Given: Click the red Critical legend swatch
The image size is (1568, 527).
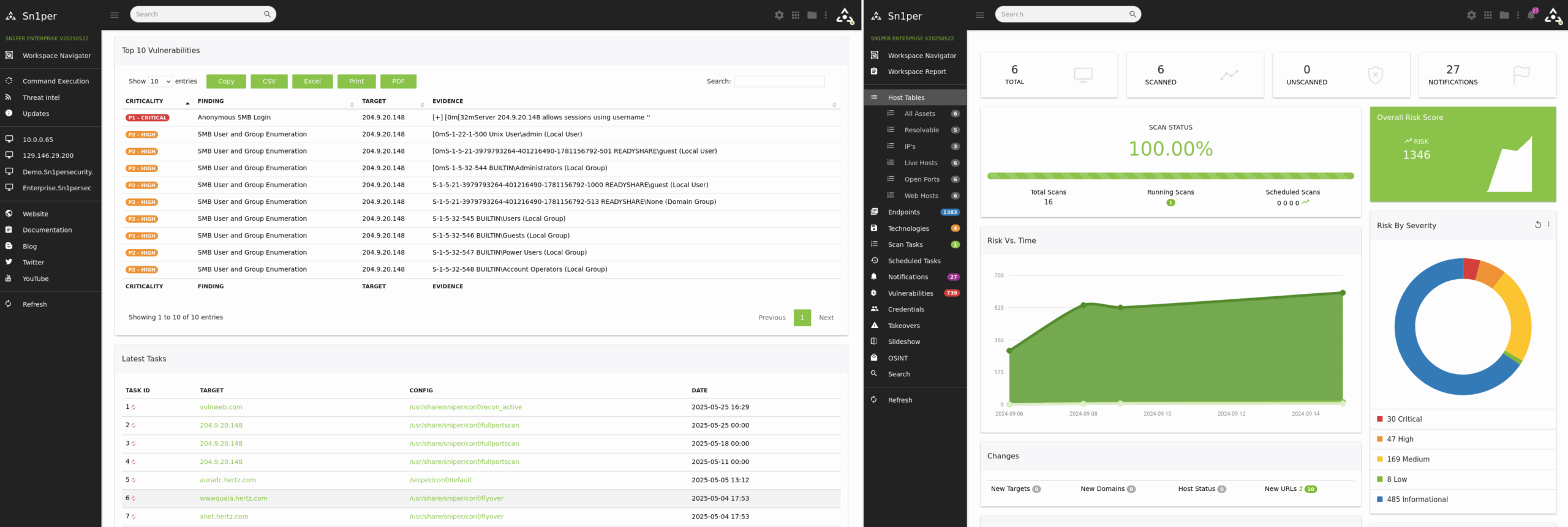Looking at the screenshot, I should click(1380, 419).
